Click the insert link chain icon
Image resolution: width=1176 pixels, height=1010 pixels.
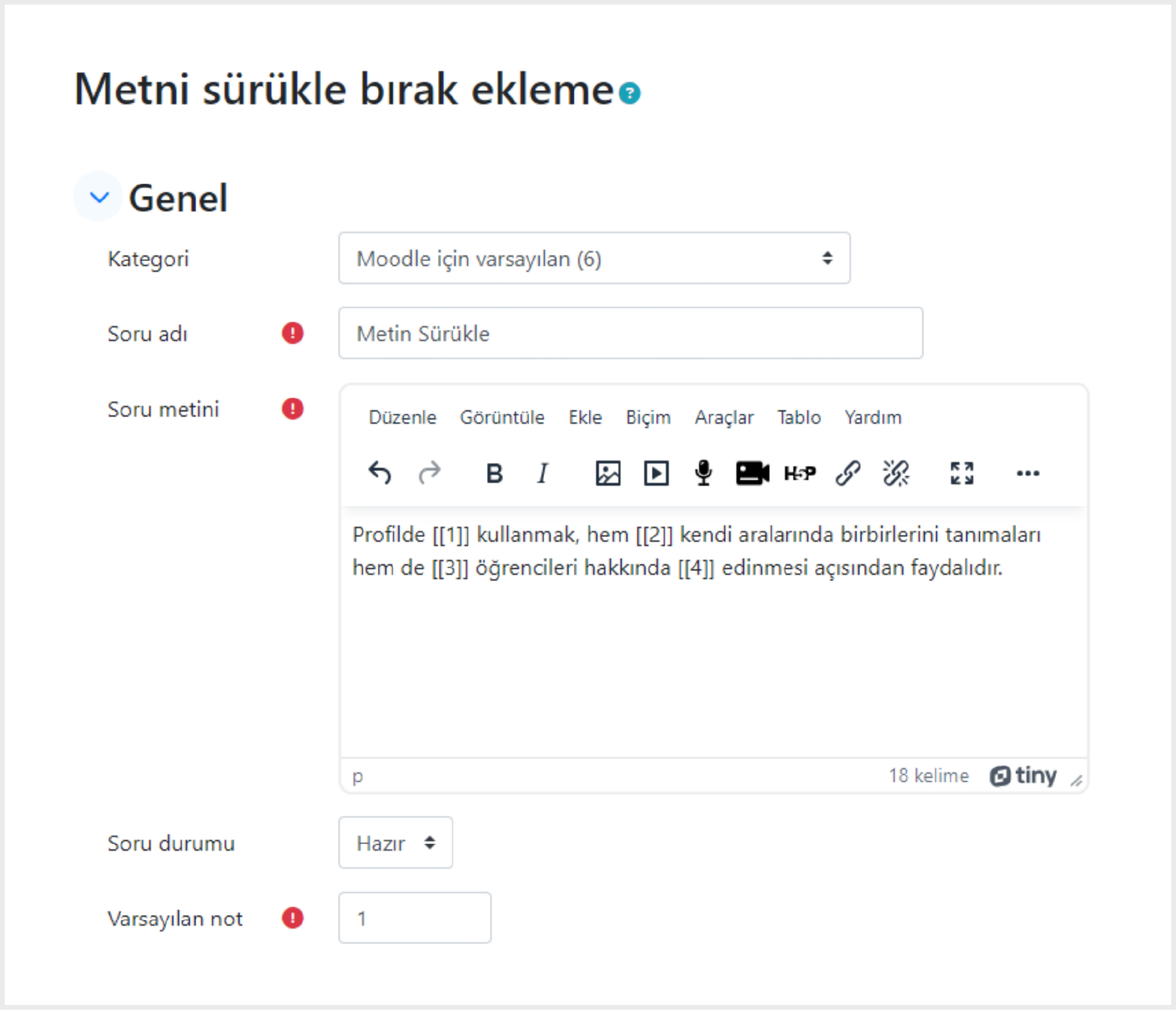point(848,473)
